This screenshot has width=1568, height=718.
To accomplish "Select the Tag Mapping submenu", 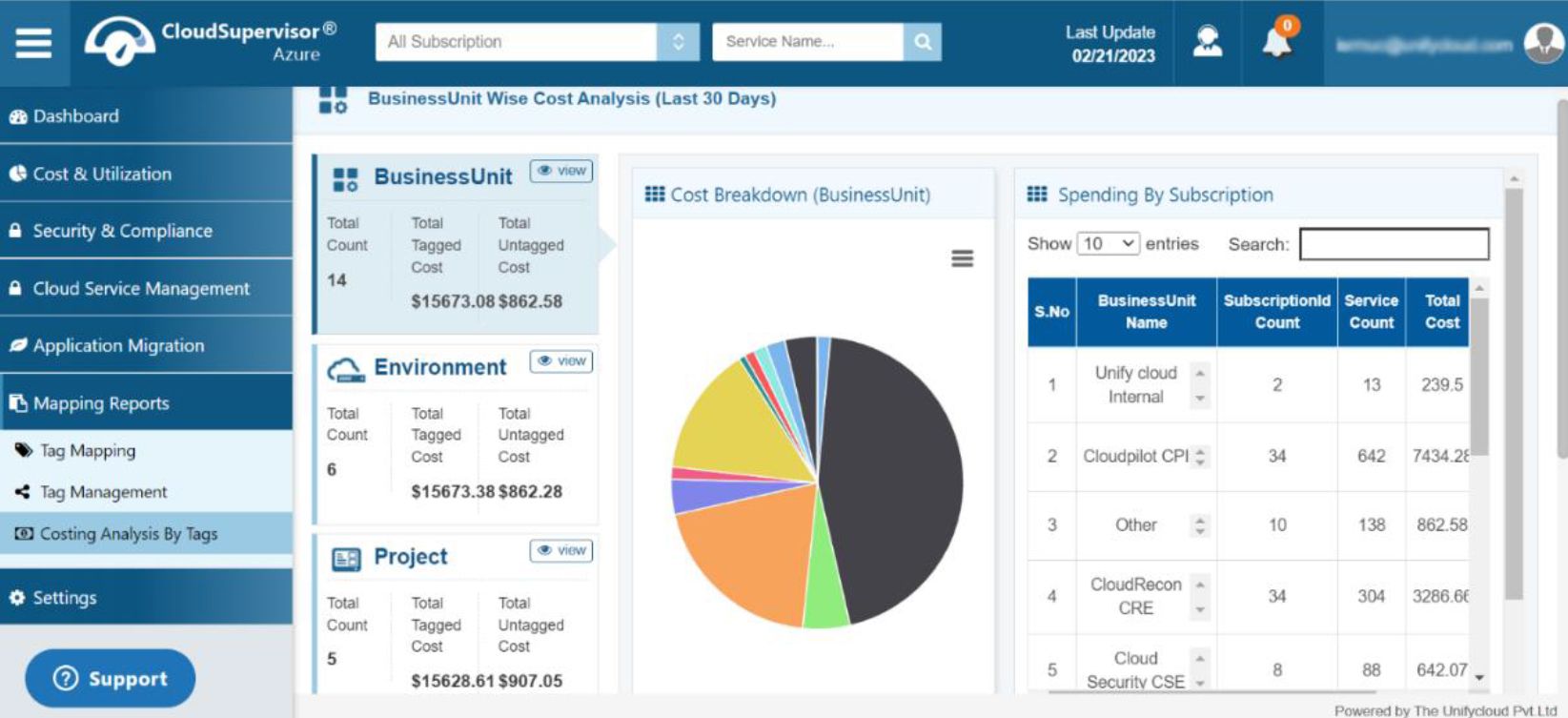I will (147, 451).
